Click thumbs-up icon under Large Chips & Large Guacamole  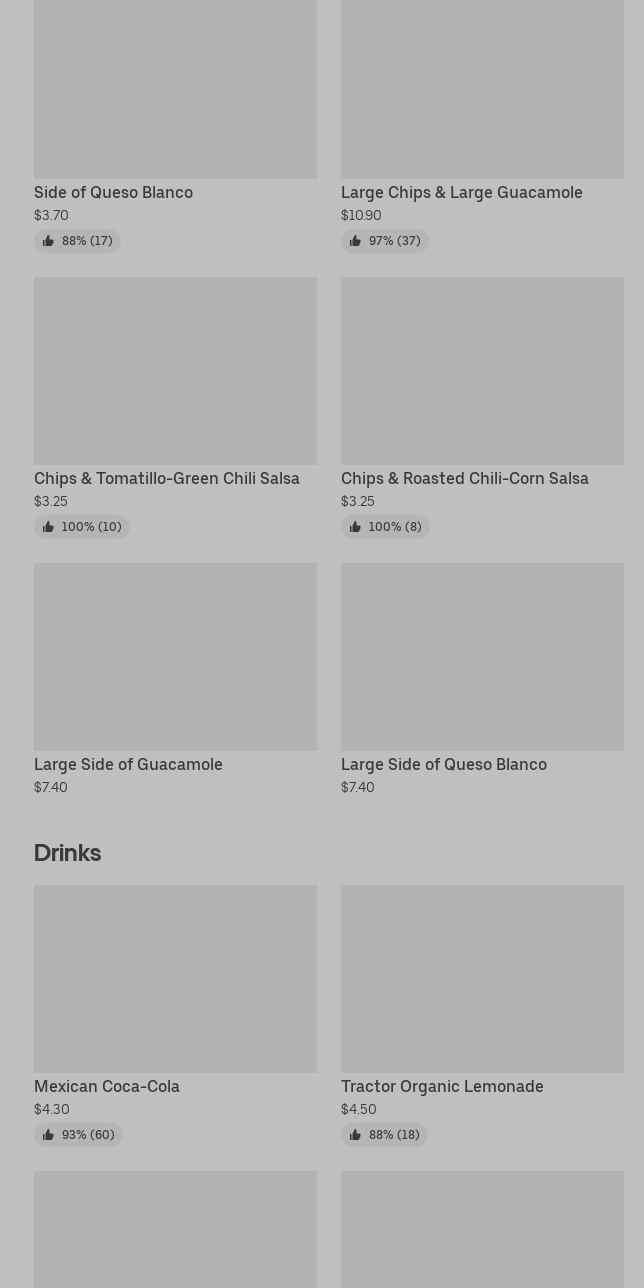[x=355, y=241]
